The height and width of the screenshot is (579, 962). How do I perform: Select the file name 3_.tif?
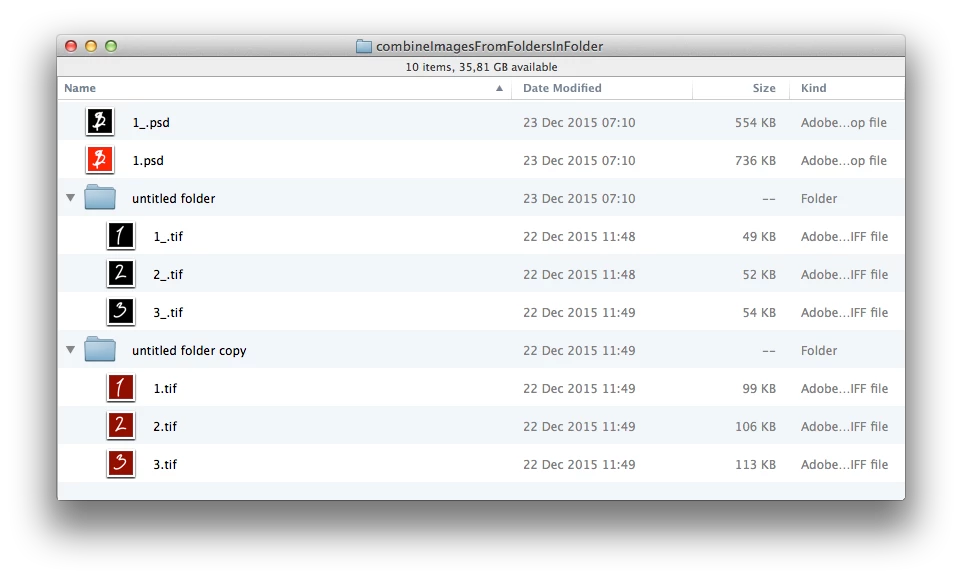pyautogui.click(x=168, y=312)
